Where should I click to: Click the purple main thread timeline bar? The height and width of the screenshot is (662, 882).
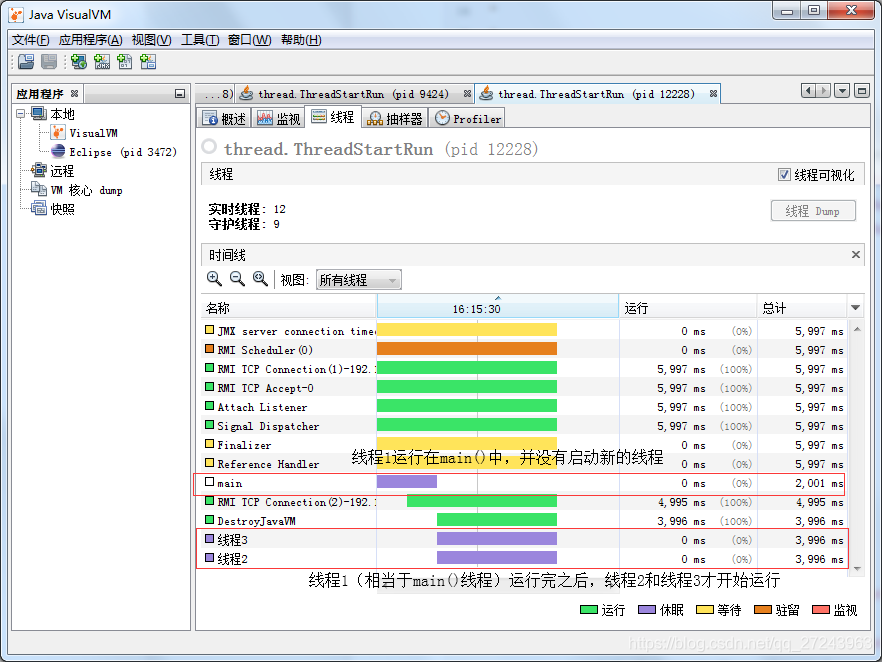(x=407, y=481)
